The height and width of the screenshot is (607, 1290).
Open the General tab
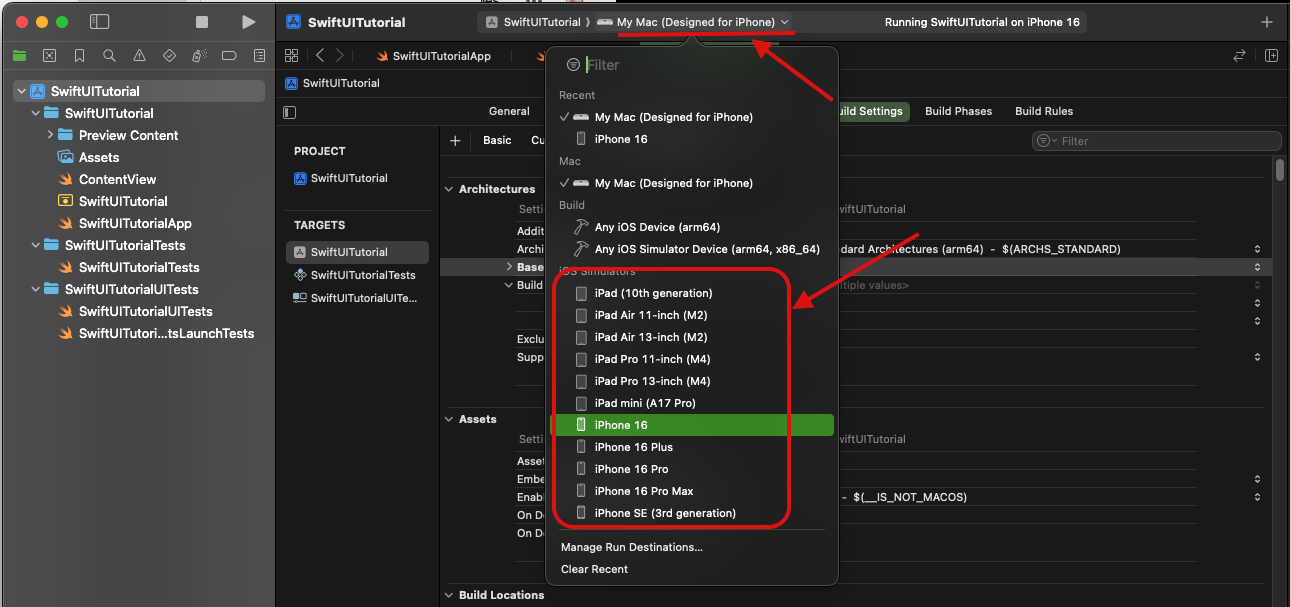509,111
